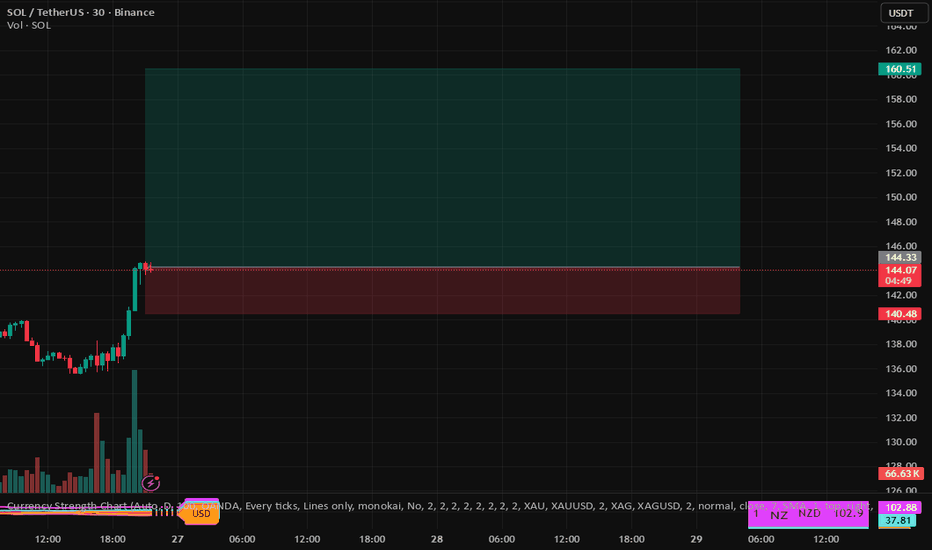Click the 144.07 current price label

[897, 270]
